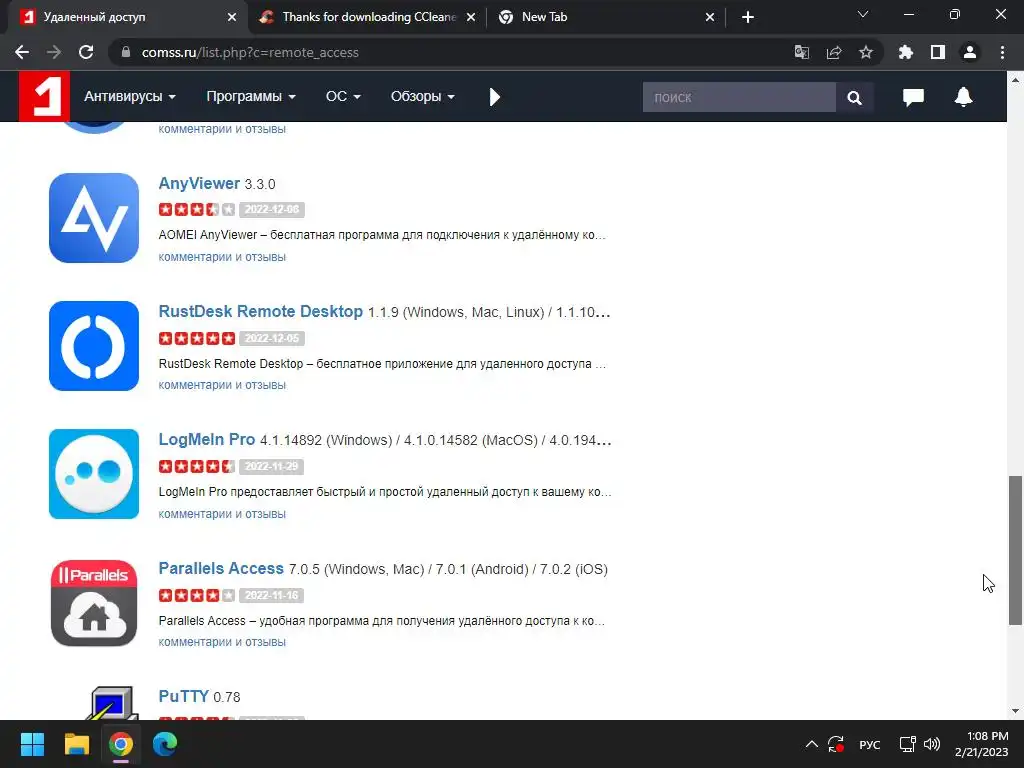The height and width of the screenshot is (768, 1024).
Task: Click the update sync tray icon
Action: point(836,744)
